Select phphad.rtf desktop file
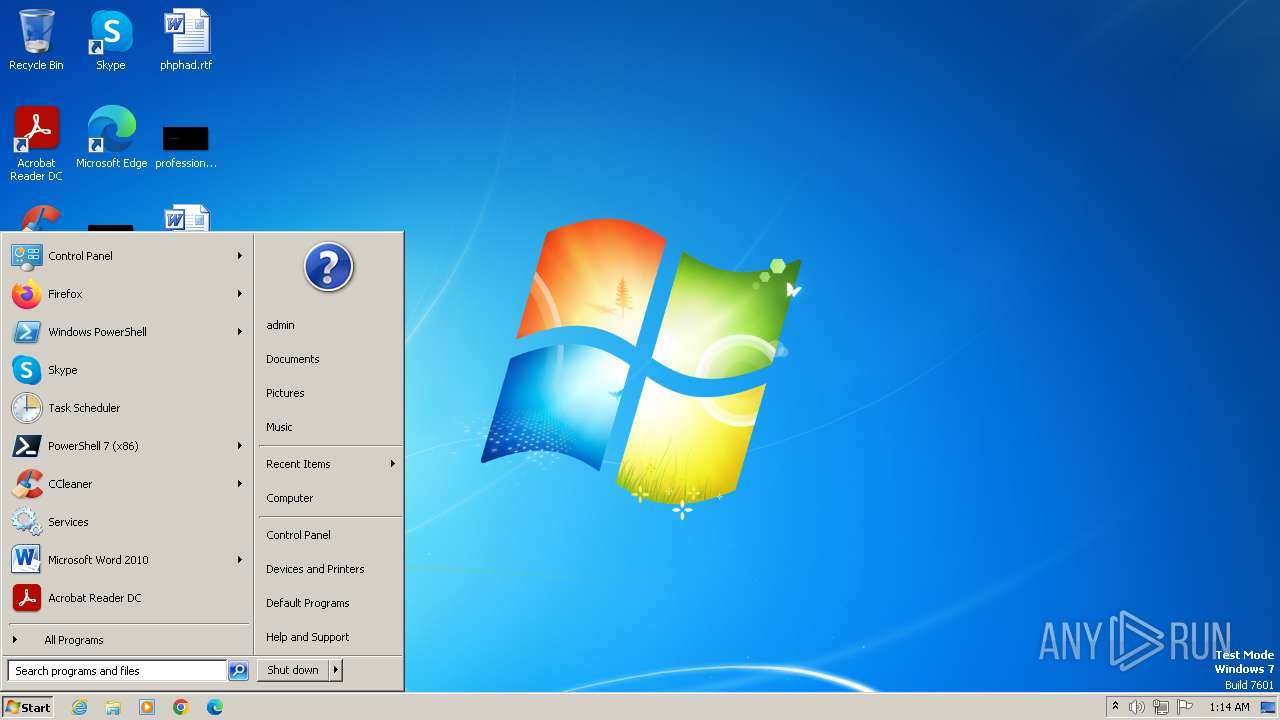The image size is (1280, 720). pos(186,40)
